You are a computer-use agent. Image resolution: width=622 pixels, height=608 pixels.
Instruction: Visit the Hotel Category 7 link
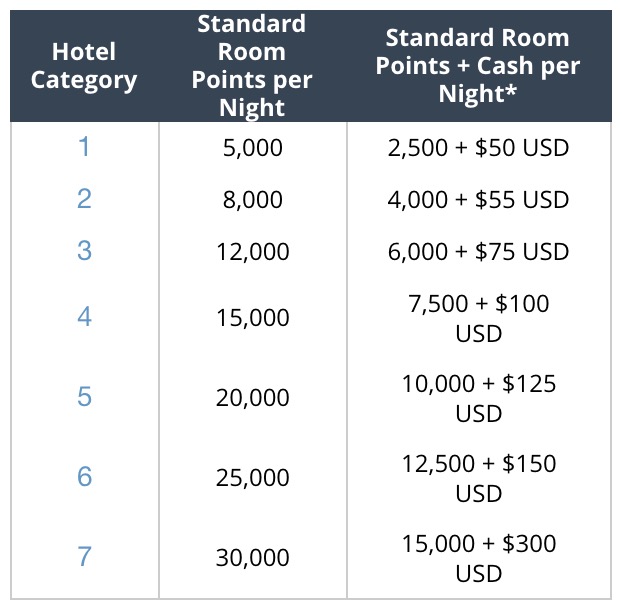coord(84,556)
